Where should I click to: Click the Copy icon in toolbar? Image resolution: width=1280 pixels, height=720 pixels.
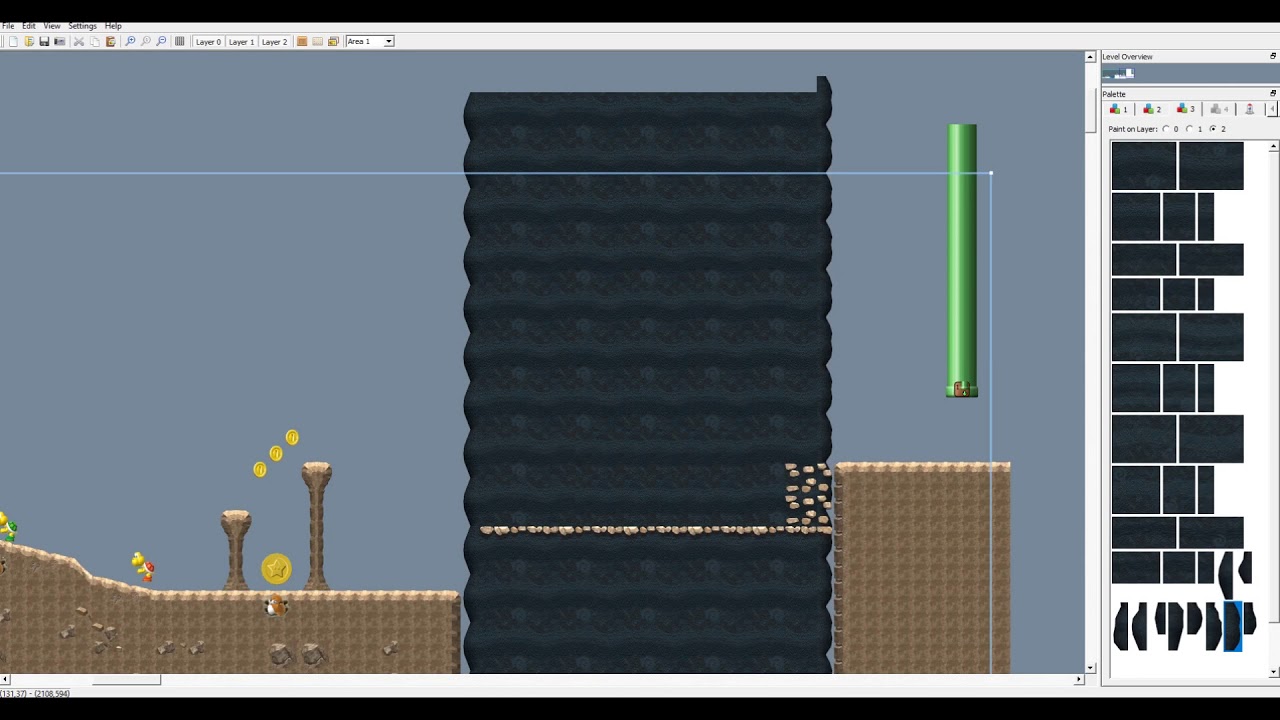click(95, 42)
